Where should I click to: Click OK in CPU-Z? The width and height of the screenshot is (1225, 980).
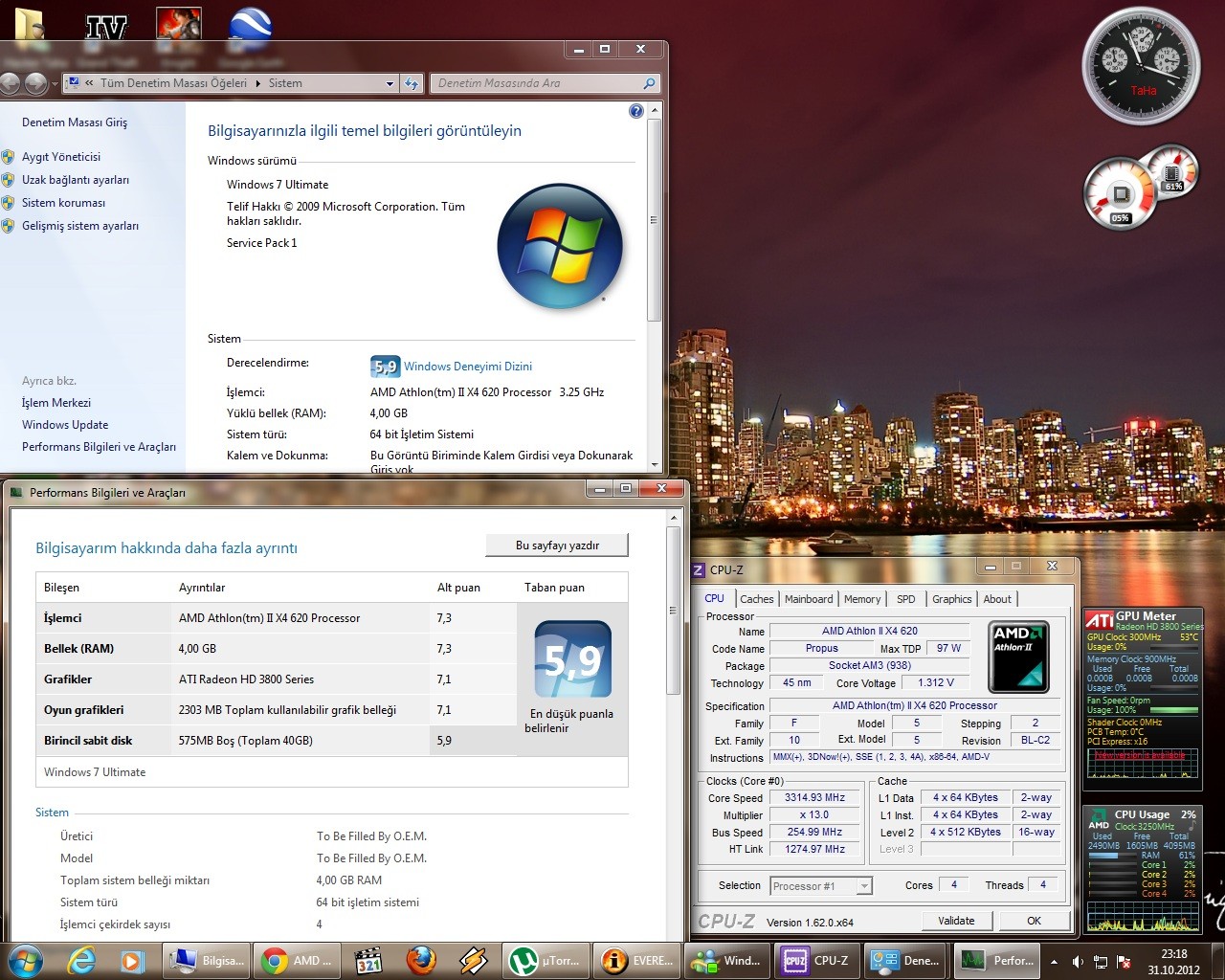pyautogui.click(x=1035, y=921)
